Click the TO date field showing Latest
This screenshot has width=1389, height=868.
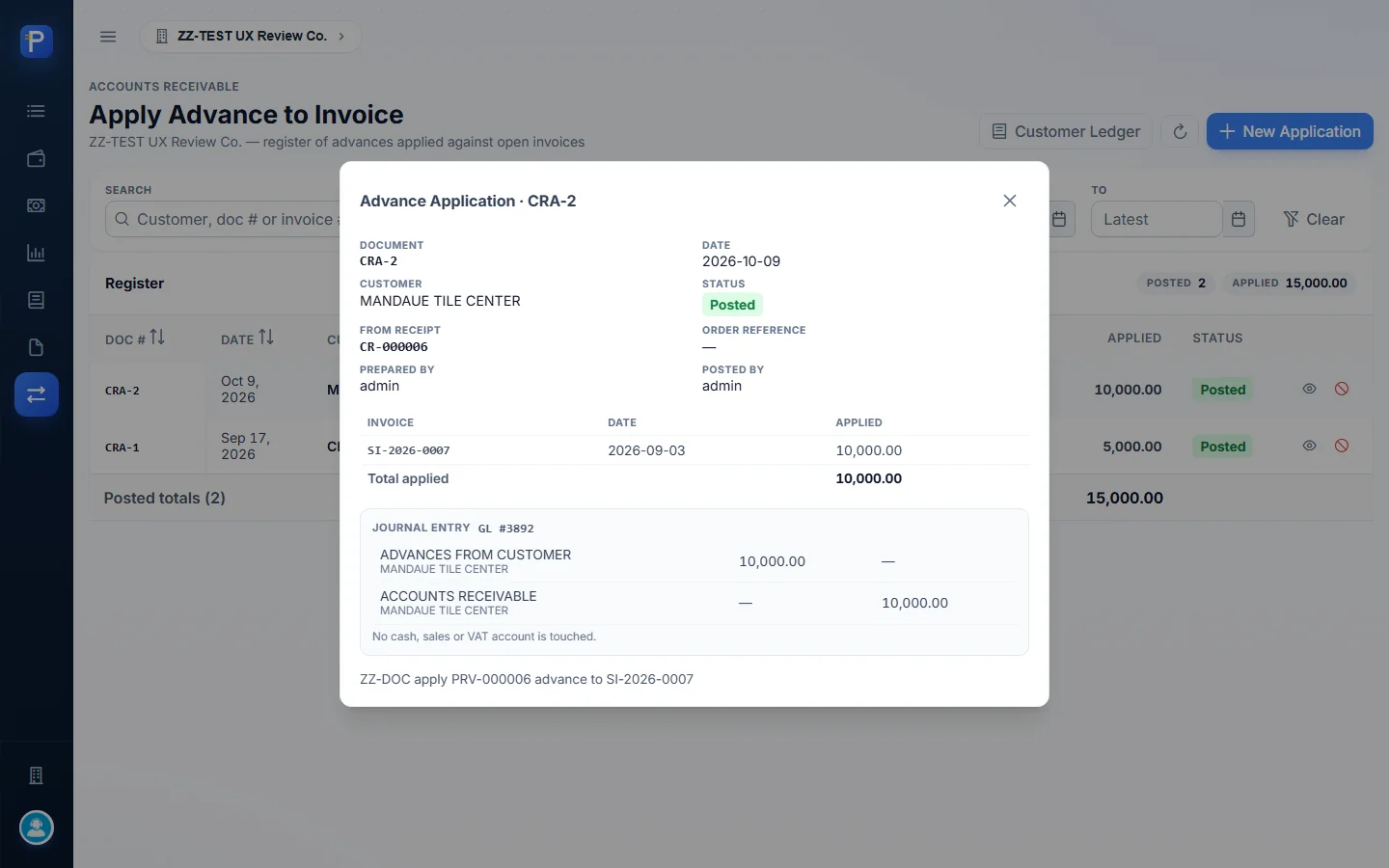click(x=1157, y=219)
